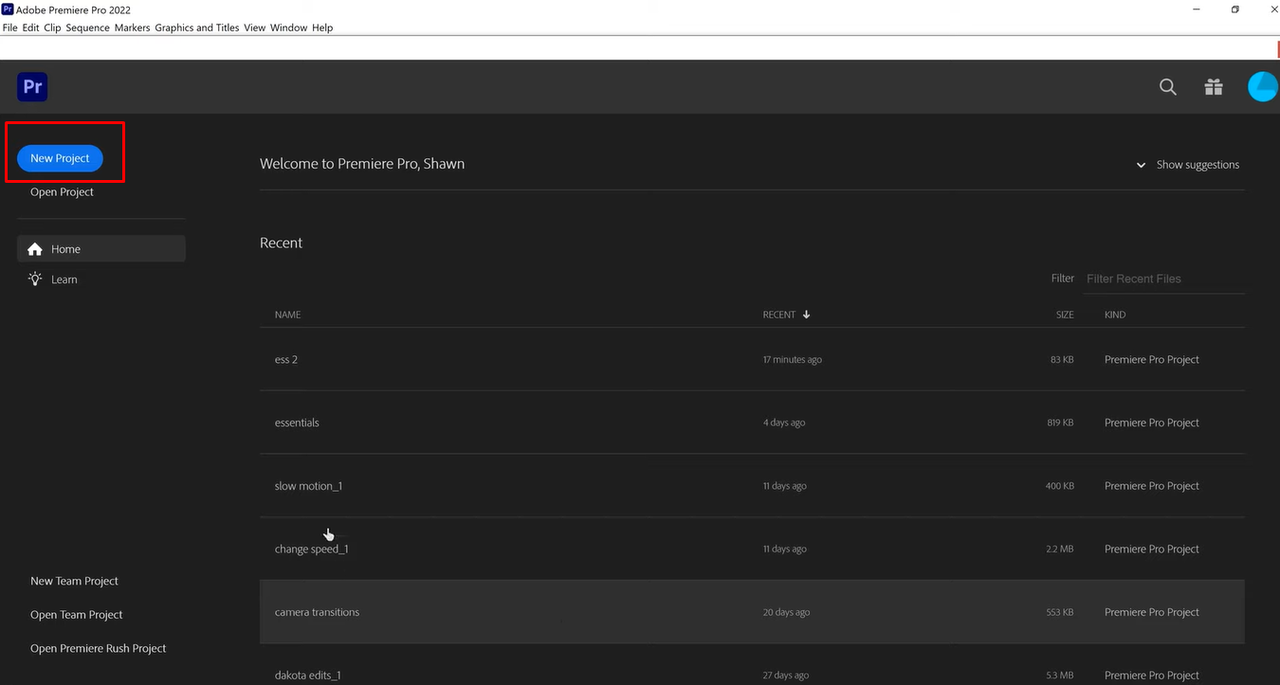Click the Home house icon
This screenshot has height=685, width=1280.
click(36, 249)
